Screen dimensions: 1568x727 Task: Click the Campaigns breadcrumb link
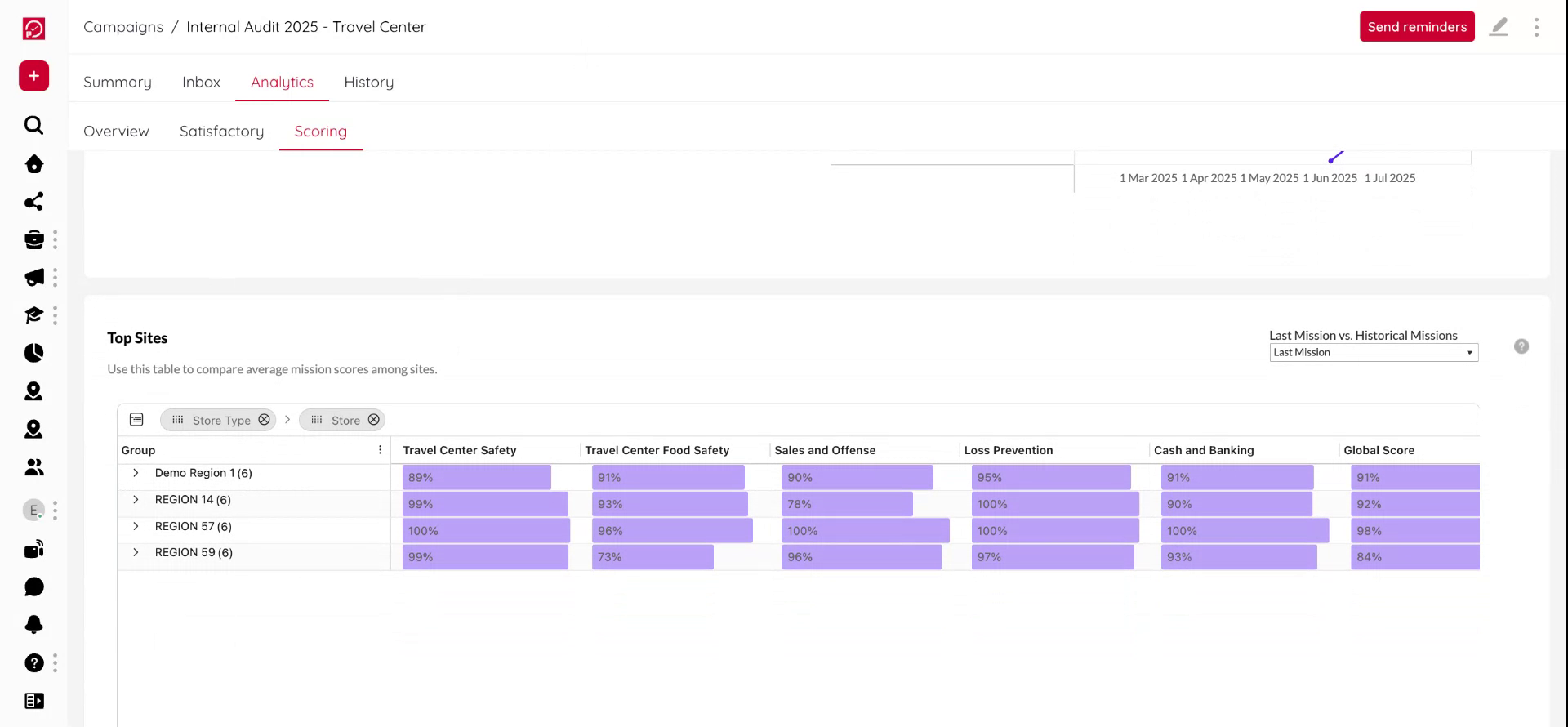(123, 27)
